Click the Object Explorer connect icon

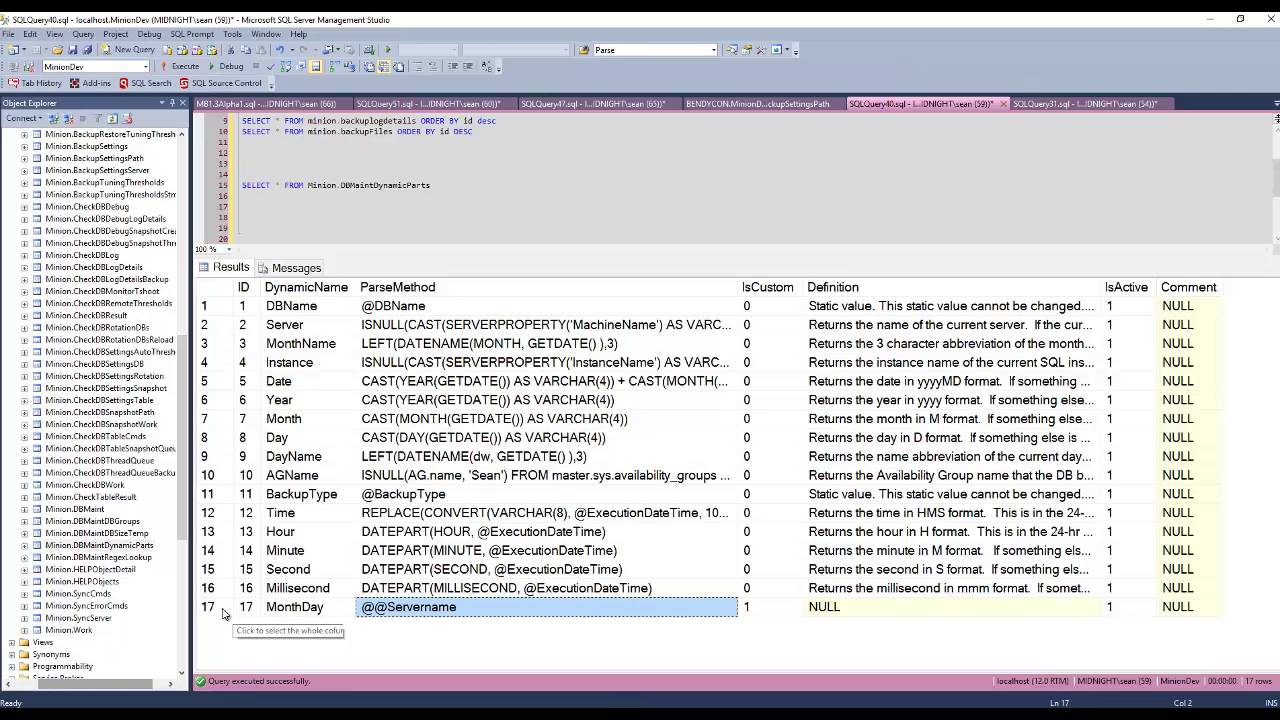tap(52, 119)
